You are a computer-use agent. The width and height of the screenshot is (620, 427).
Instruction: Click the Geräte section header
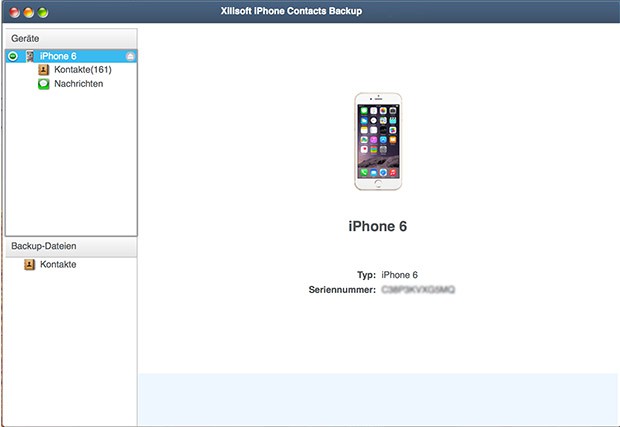(x=71, y=38)
